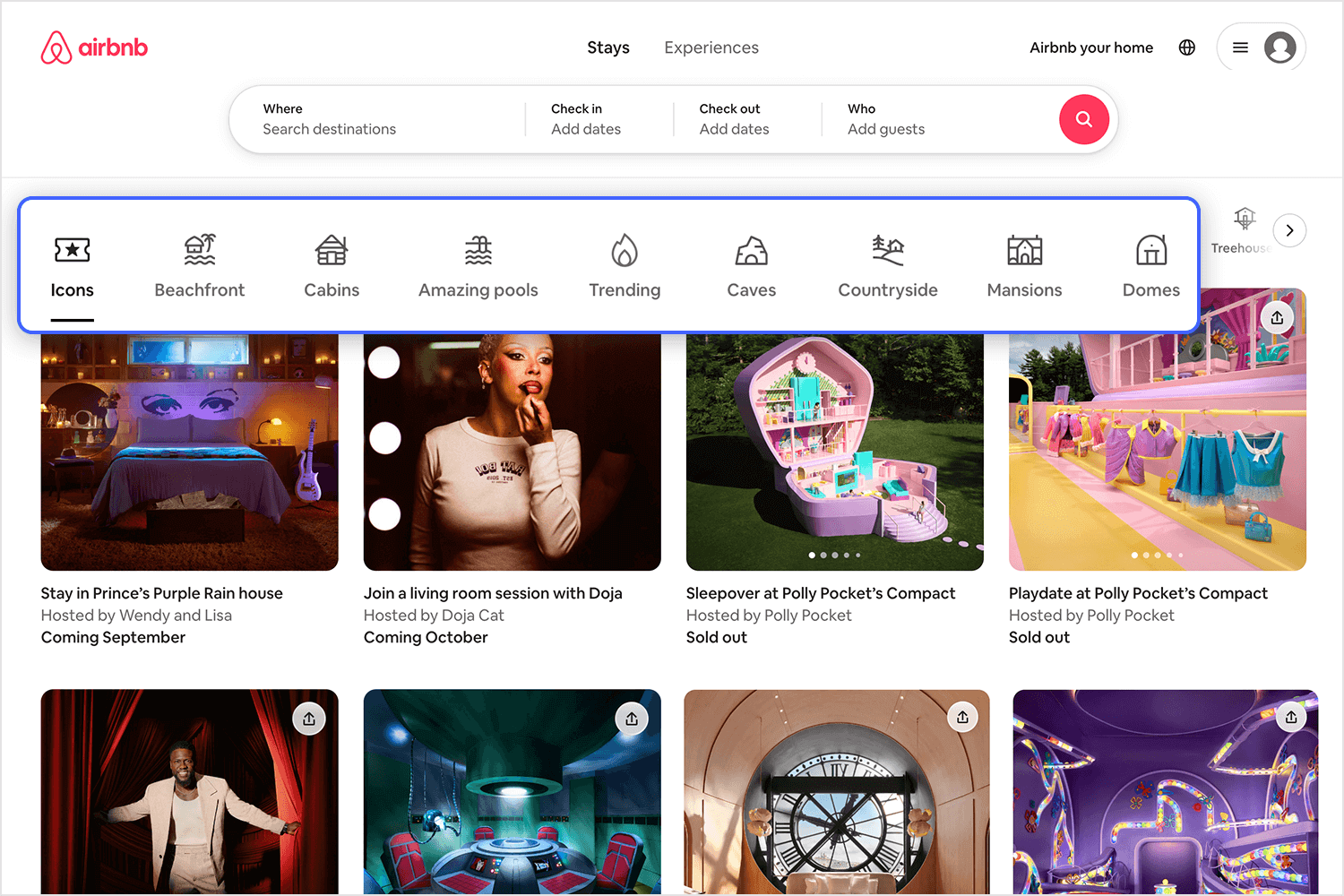This screenshot has height=896, width=1344.
Task: Click Airbnb your home link
Action: pyautogui.click(x=1091, y=47)
